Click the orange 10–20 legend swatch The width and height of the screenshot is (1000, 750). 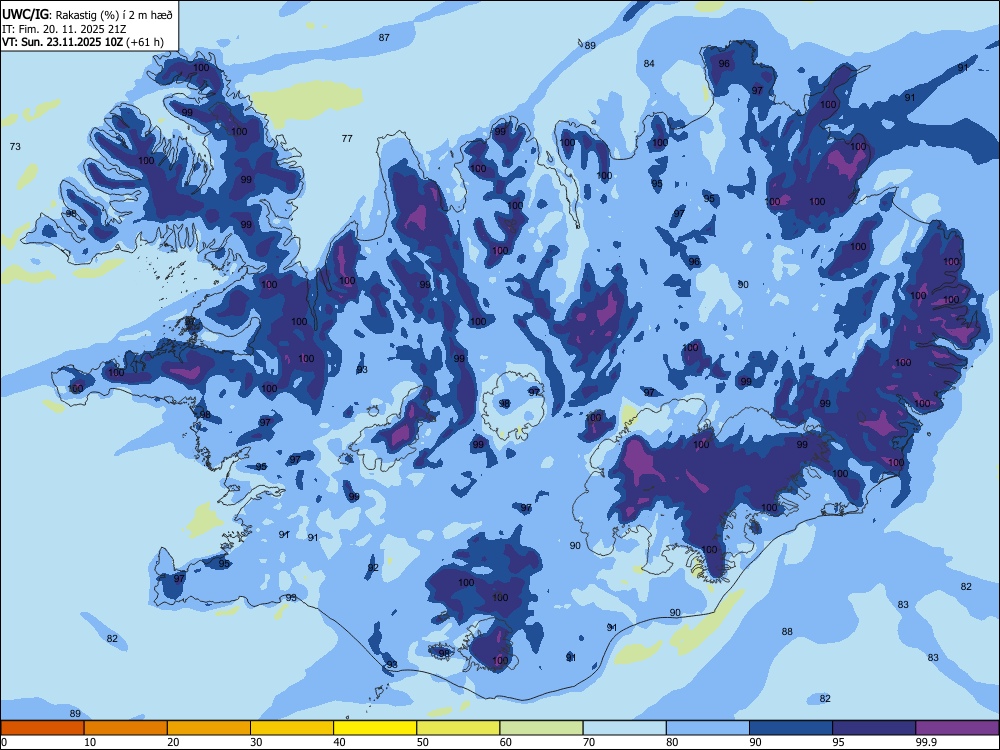point(126,728)
